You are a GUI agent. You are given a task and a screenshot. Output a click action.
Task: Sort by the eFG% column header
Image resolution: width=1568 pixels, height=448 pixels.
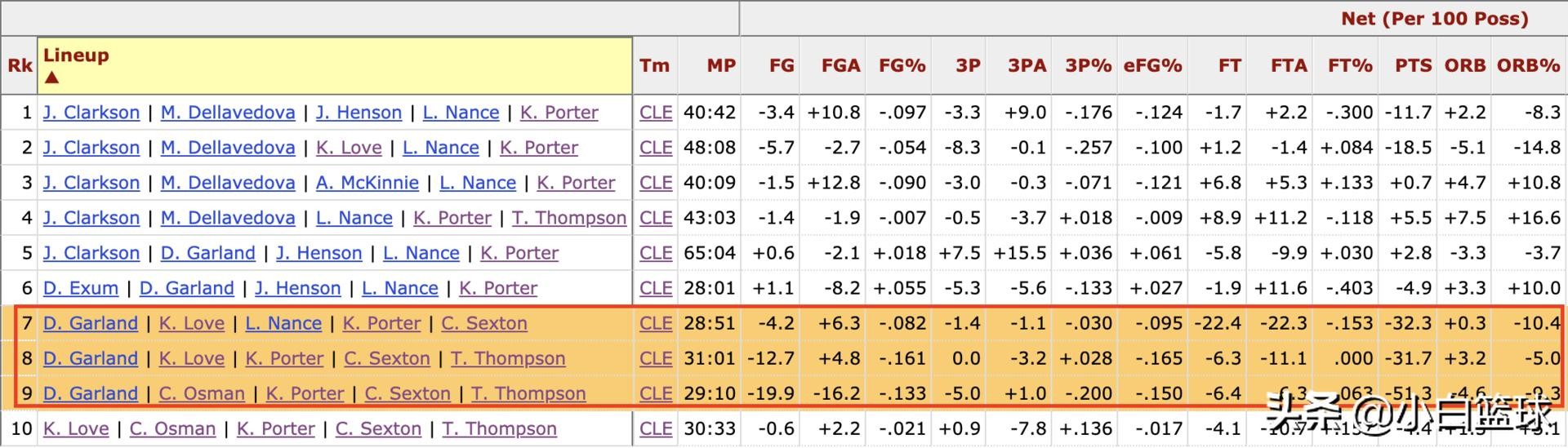pos(1152,66)
